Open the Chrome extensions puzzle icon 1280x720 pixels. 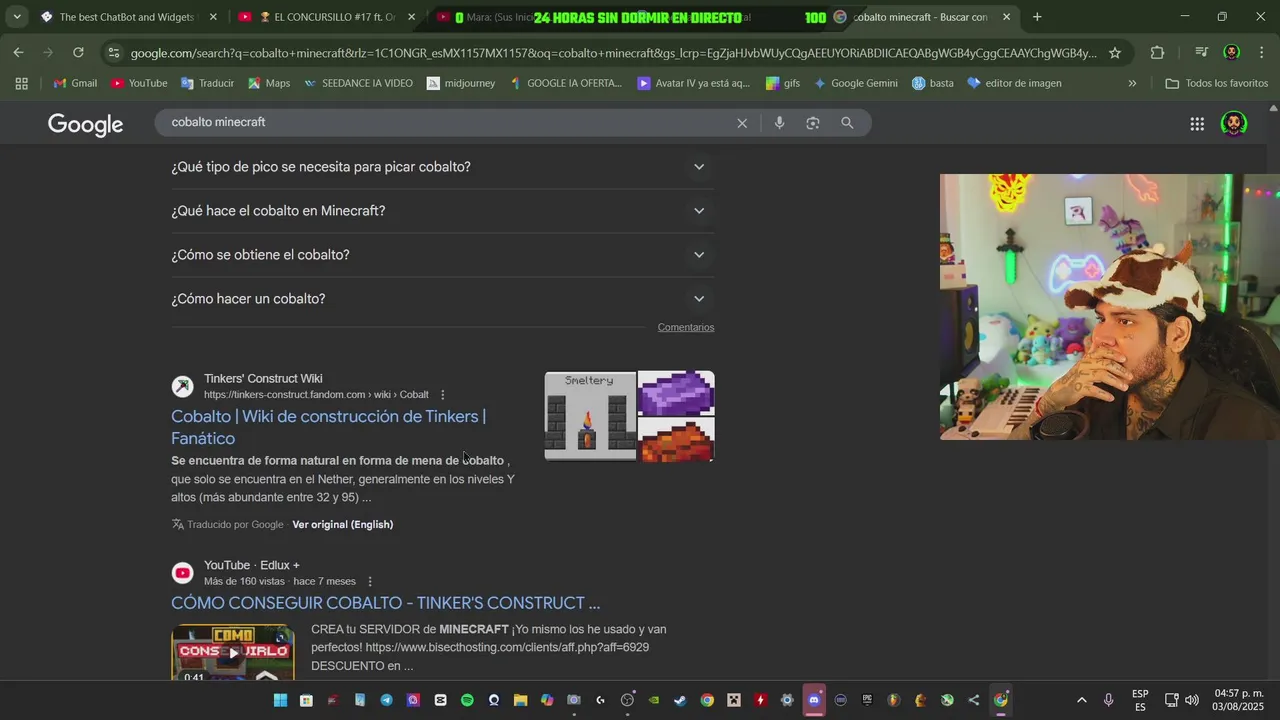coord(1157,53)
